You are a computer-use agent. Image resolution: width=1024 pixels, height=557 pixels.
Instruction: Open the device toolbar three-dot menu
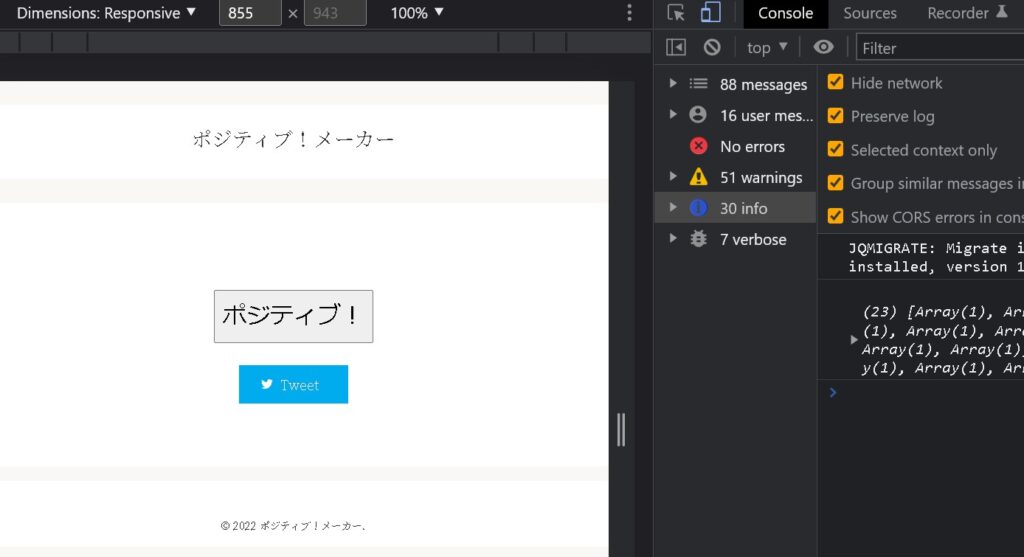629,13
